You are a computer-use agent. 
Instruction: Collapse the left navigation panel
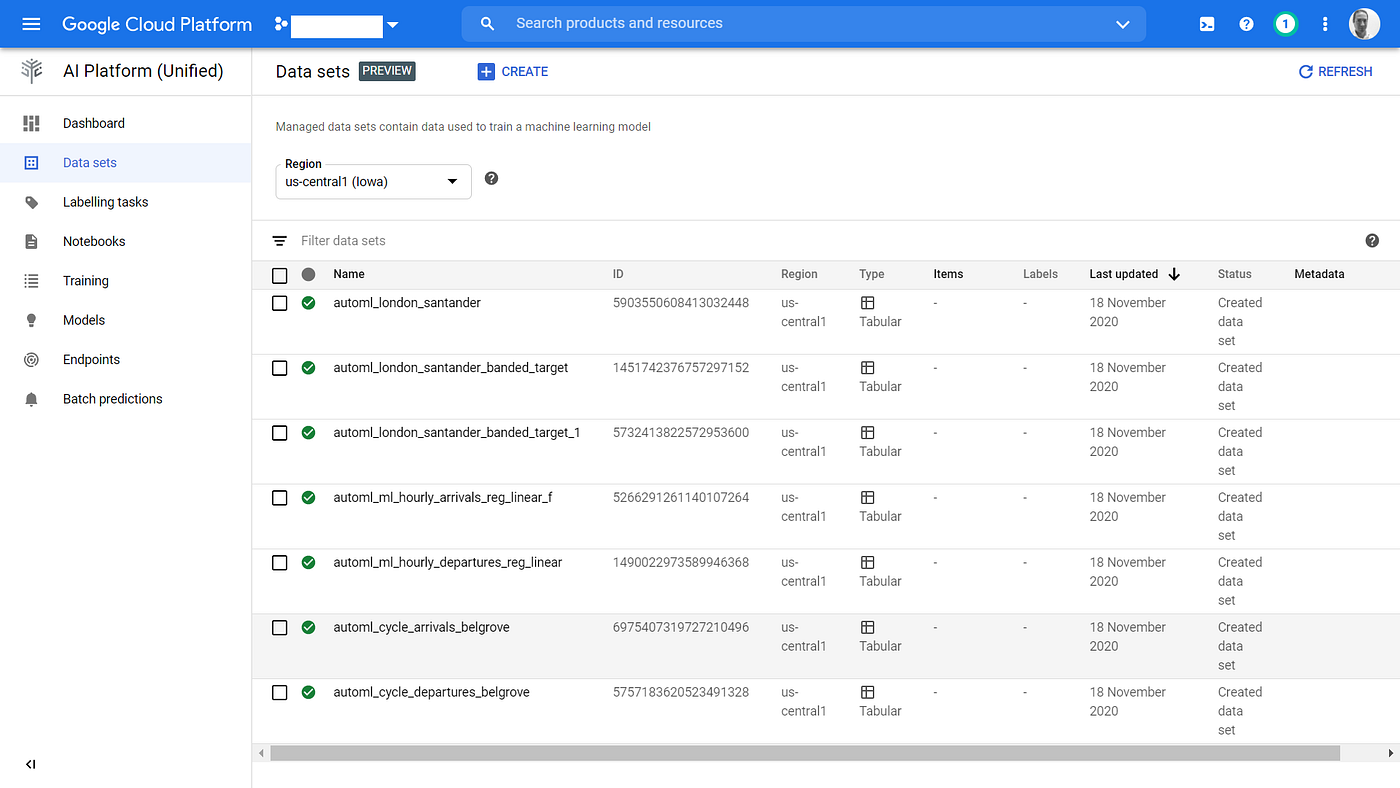[x=29, y=764]
